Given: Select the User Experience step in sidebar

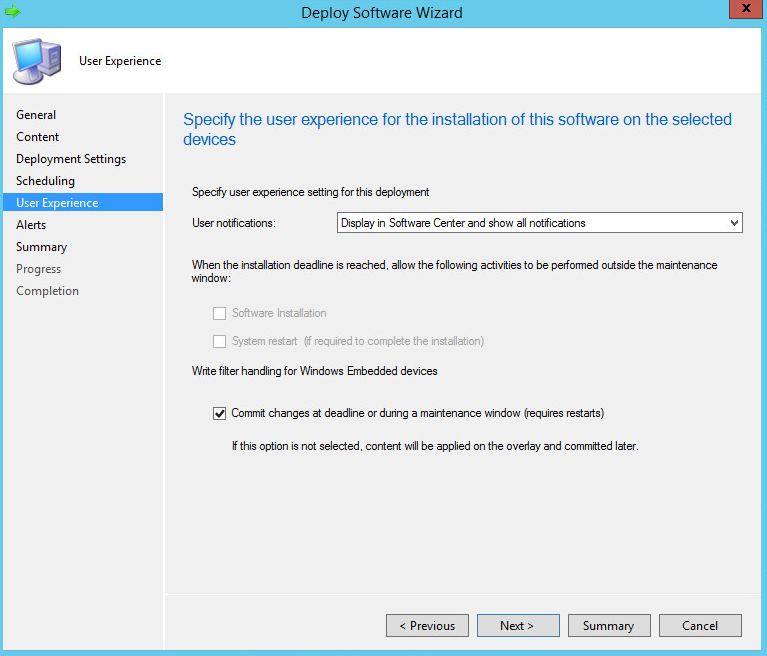Looking at the screenshot, I should point(83,203).
